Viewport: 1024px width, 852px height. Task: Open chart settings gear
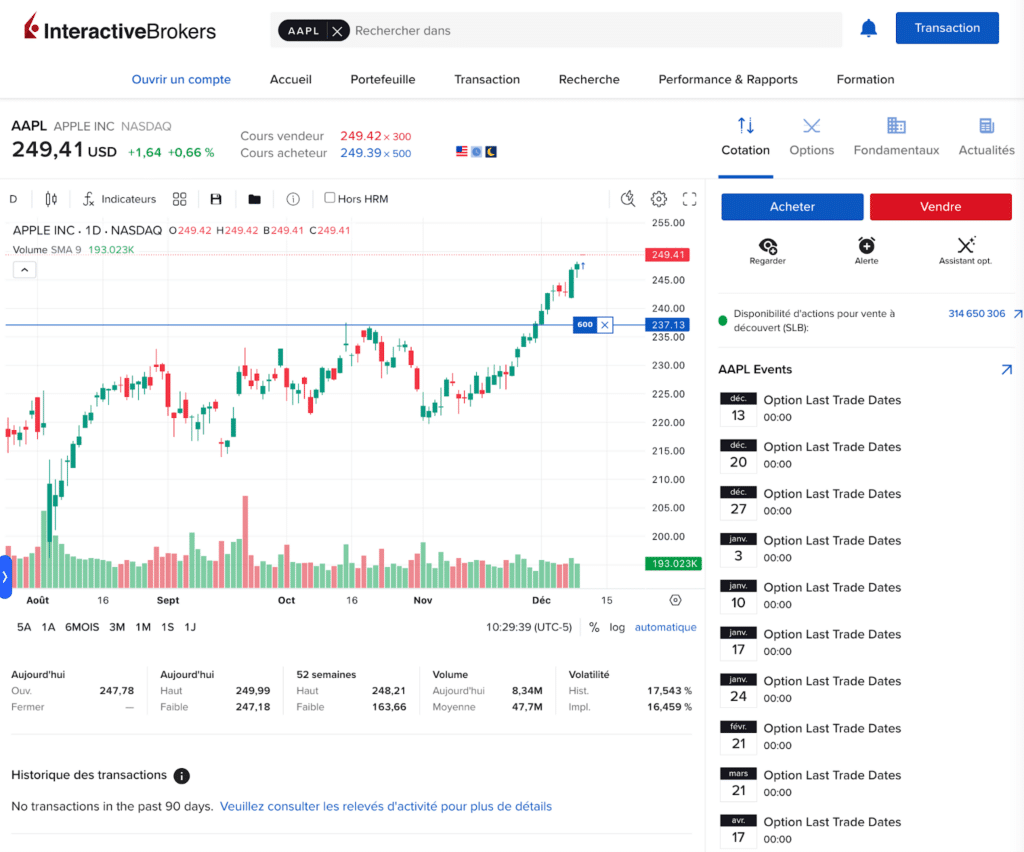pyautogui.click(x=659, y=199)
